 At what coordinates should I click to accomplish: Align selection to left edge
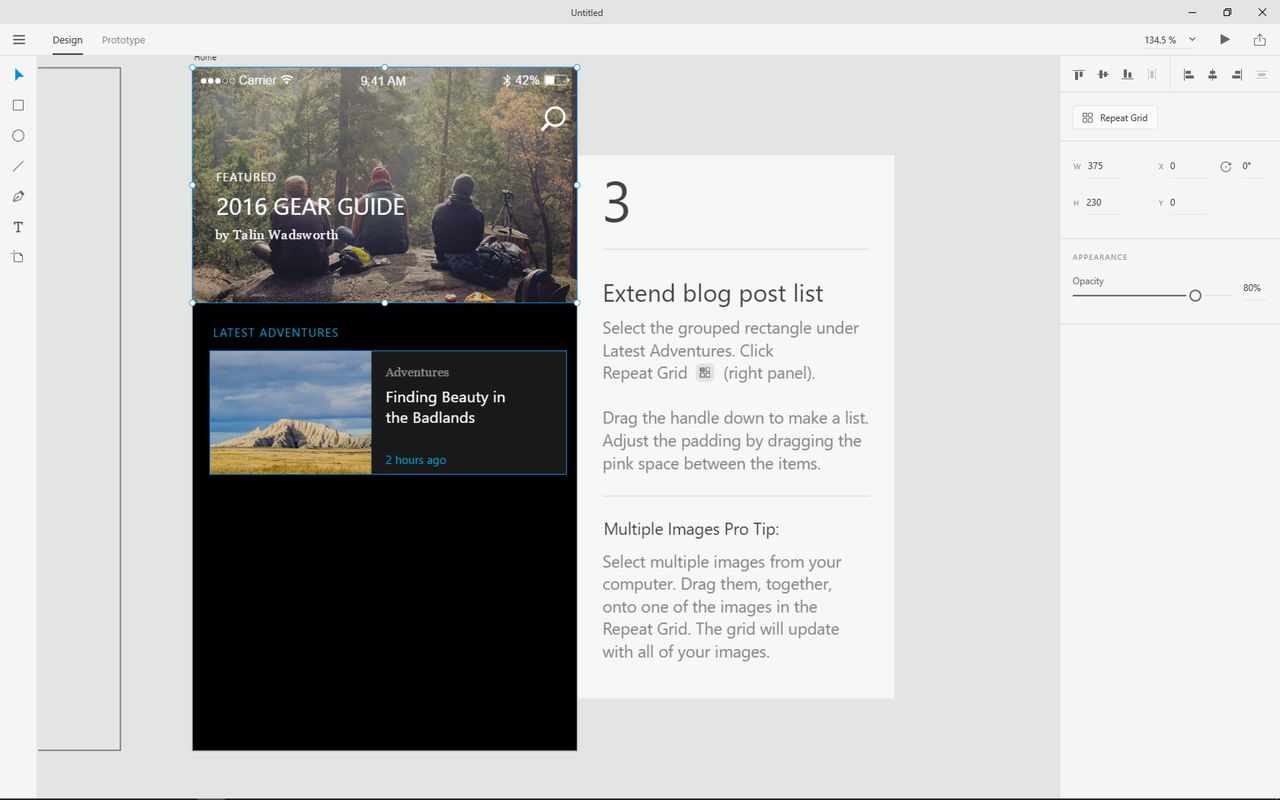click(1189, 74)
